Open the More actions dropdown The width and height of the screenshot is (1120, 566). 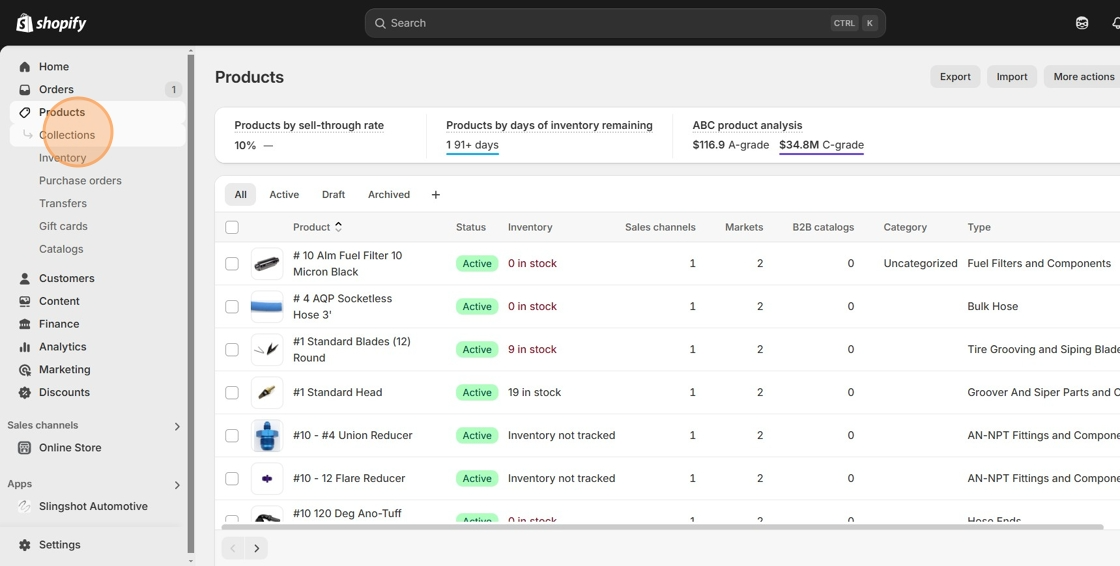coord(1083,77)
